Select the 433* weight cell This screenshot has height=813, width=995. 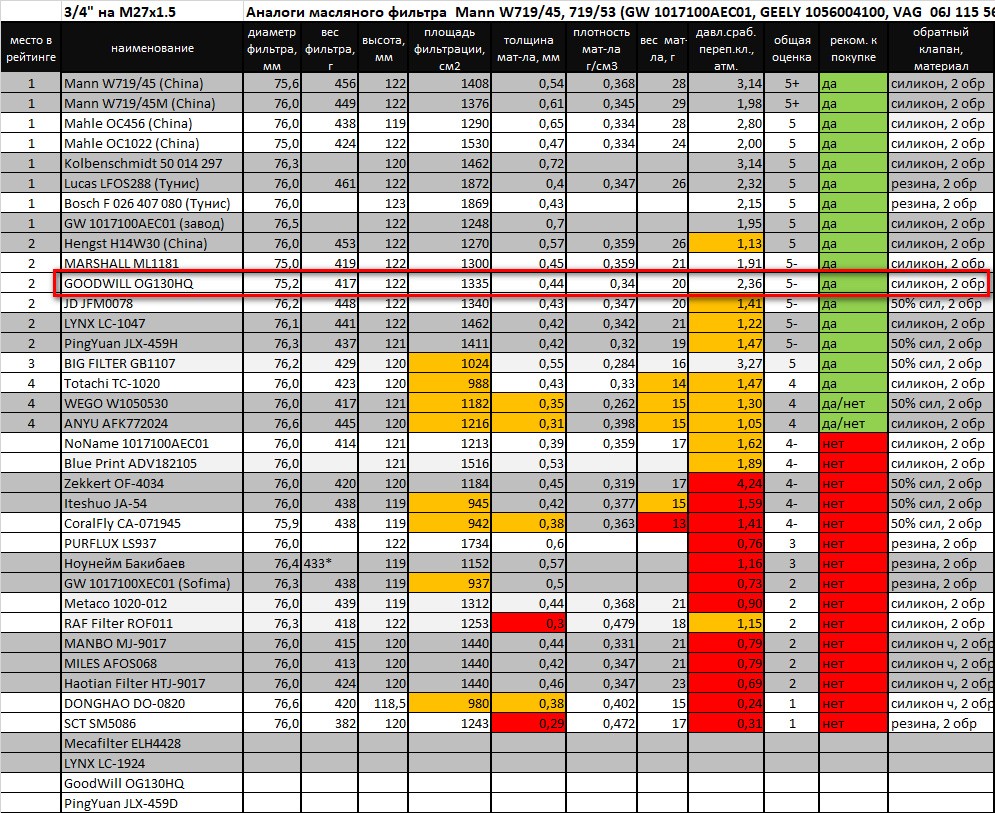pyautogui.click(x=330, y=563)
